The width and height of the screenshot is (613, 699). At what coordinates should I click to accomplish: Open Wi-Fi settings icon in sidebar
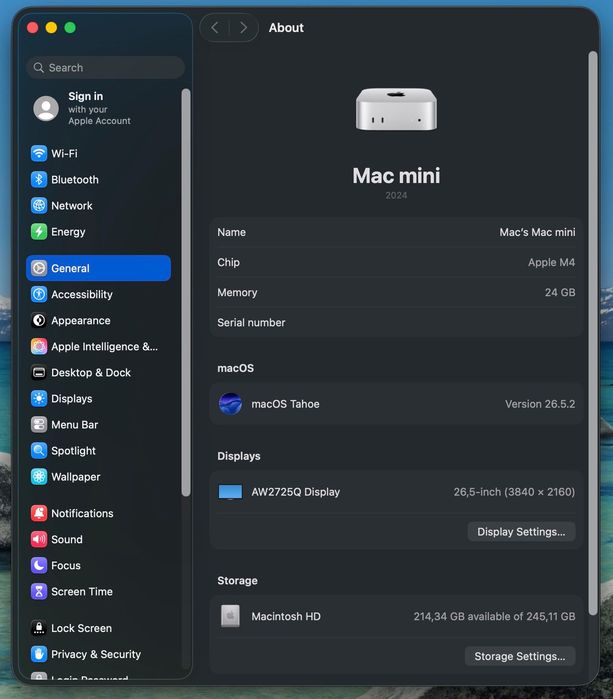(x=39, y=153)
